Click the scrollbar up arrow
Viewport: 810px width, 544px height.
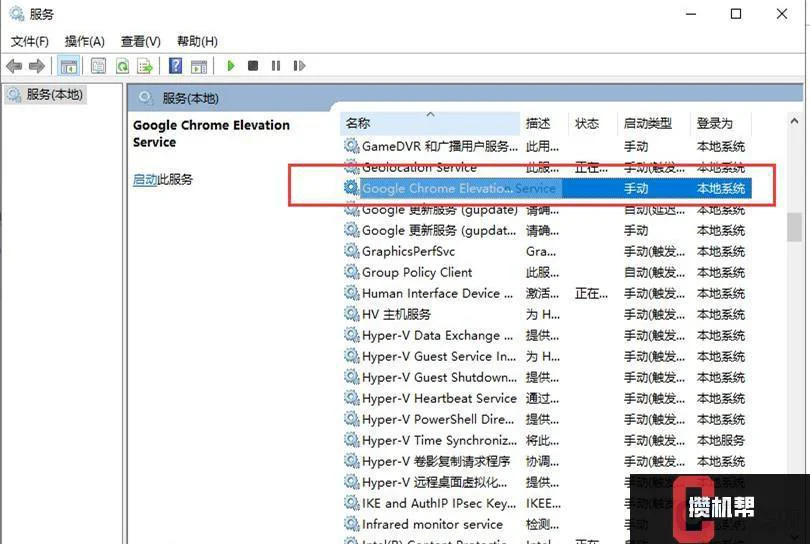pos(795,121)
